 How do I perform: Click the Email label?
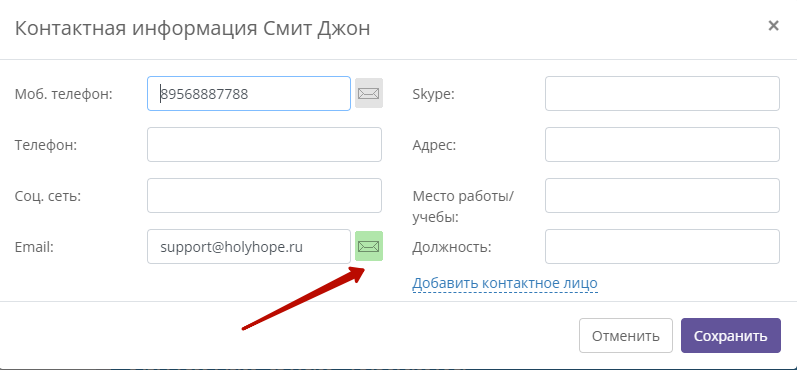(35, 247)
